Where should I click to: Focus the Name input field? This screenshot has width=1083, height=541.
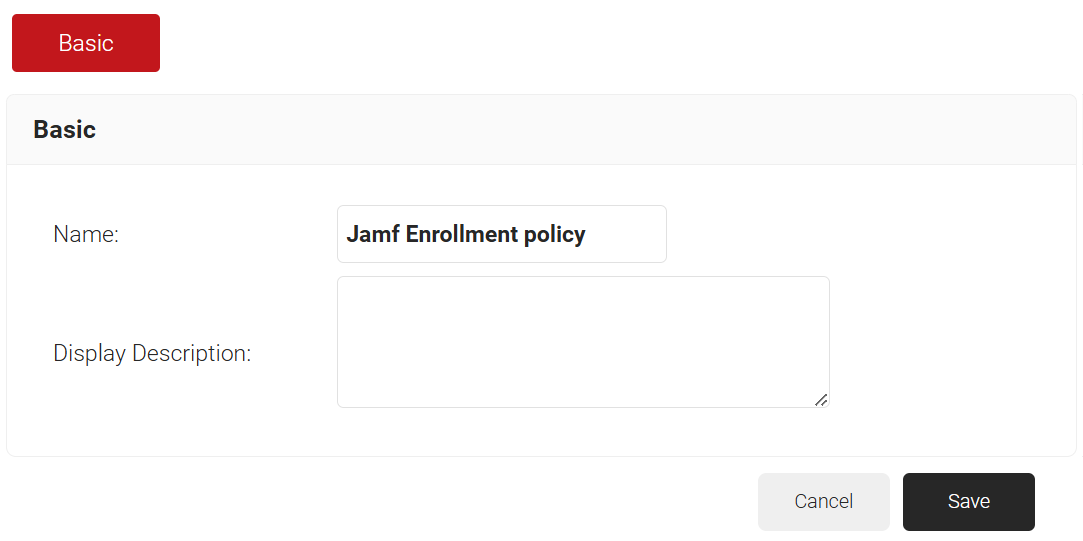tap(501, 234)
